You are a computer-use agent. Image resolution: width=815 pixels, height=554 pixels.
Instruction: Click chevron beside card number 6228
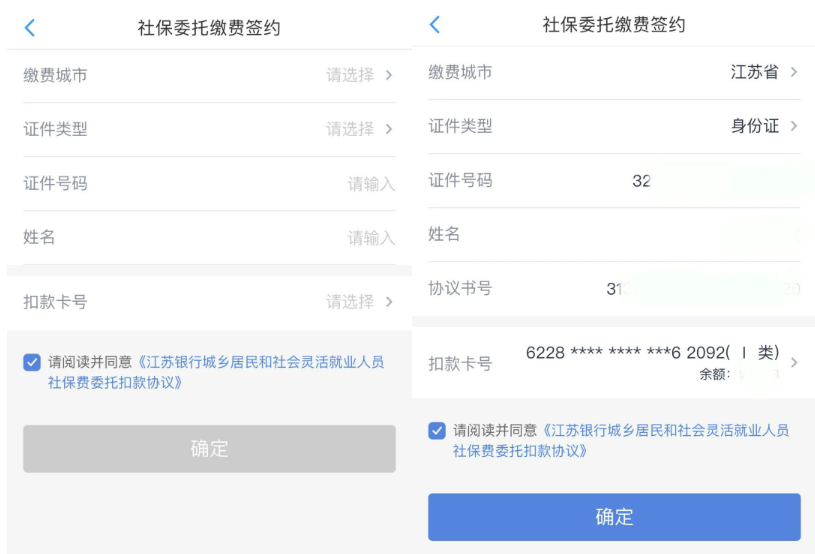click(794, 362)
